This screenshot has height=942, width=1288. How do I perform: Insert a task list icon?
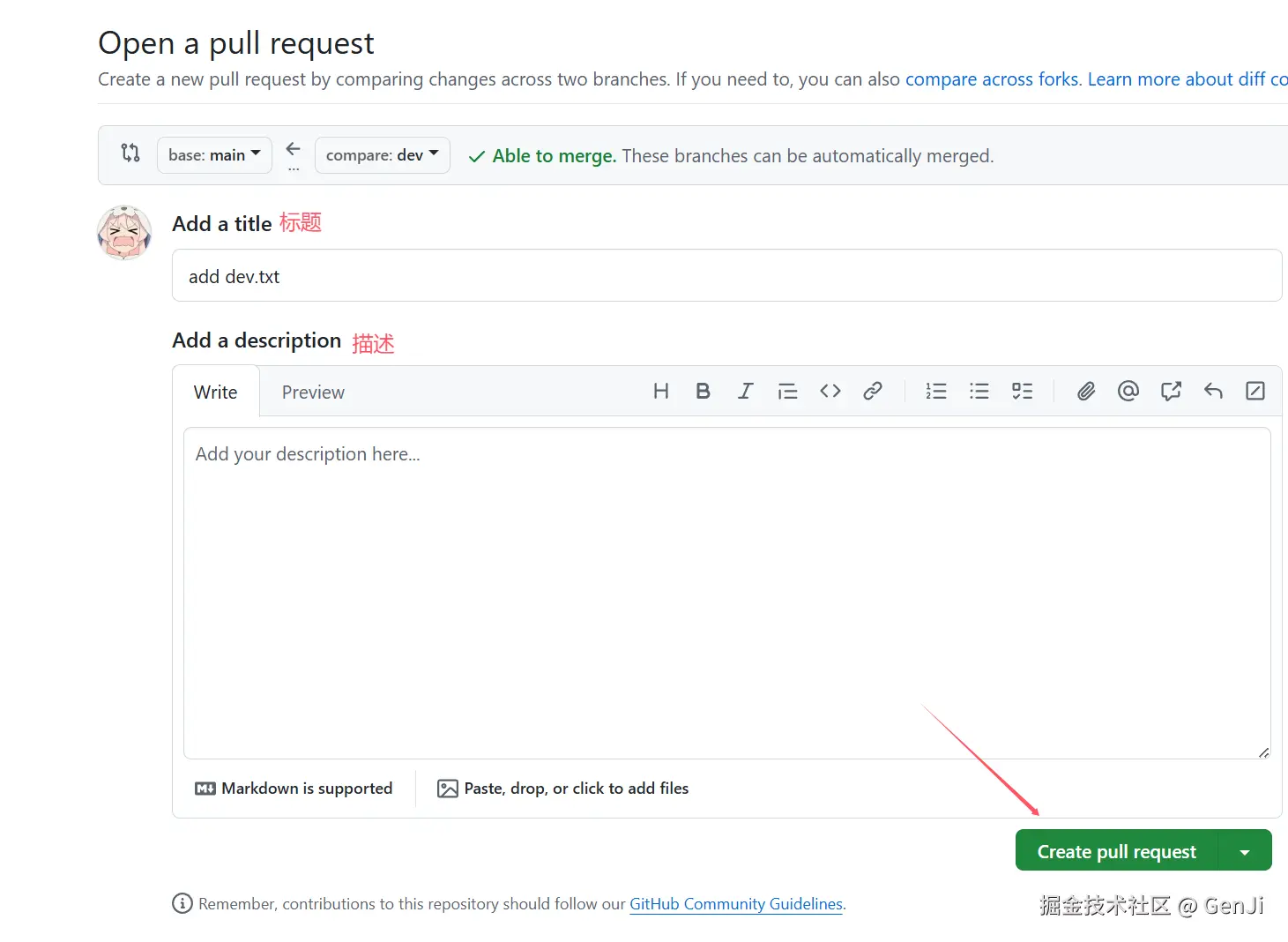[x=1022, y=392]
